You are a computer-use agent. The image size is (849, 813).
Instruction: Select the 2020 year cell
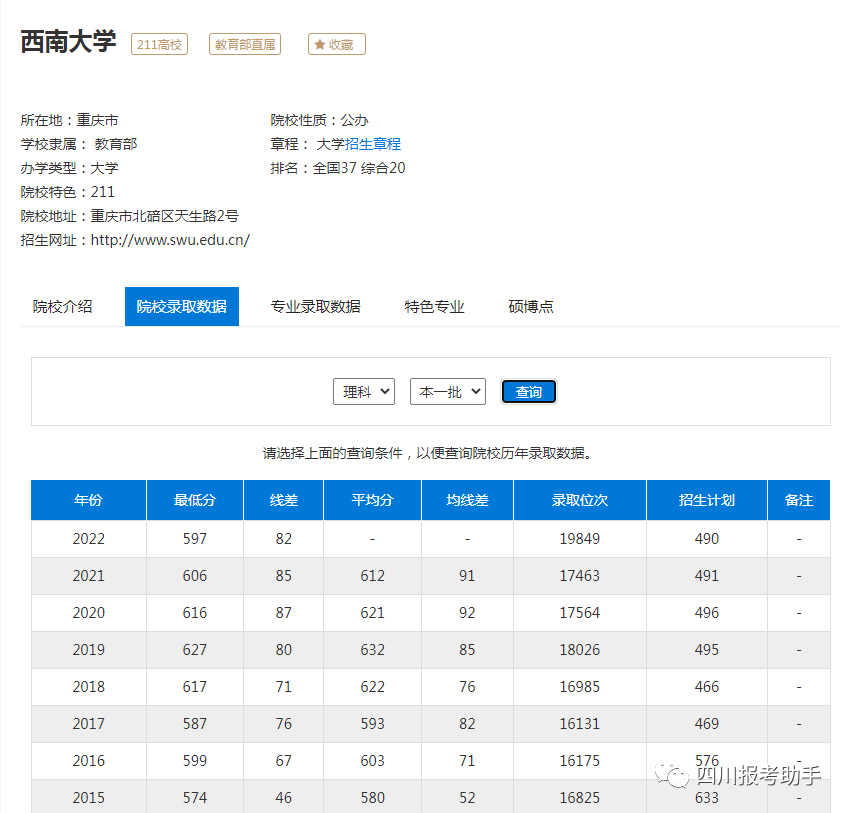pos(88,613)
